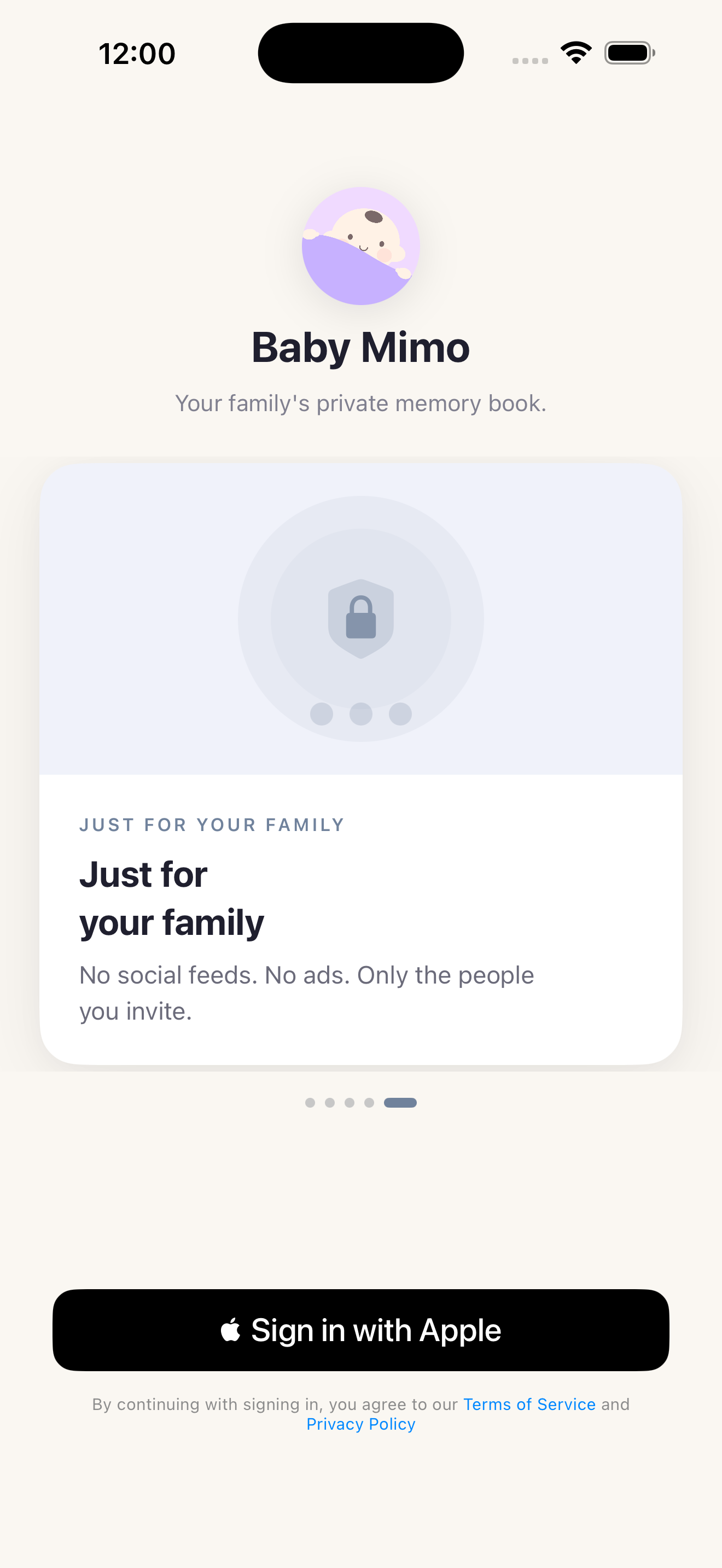Image resolution: width=722 pixels, height=1568 pixels.
Task: Select the fourth page indicator dot
Action: click(369, 1102)
